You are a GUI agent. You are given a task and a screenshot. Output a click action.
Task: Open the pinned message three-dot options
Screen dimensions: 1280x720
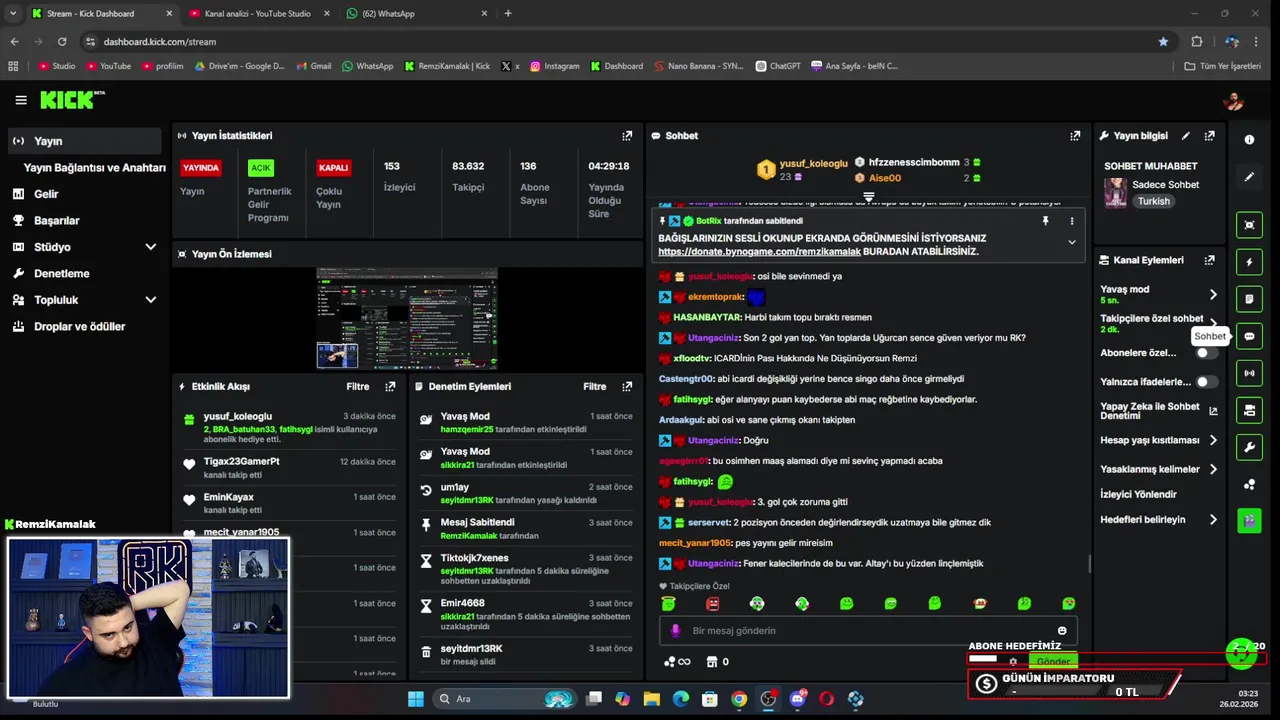pyautogui.click(x=1072, y=221)
